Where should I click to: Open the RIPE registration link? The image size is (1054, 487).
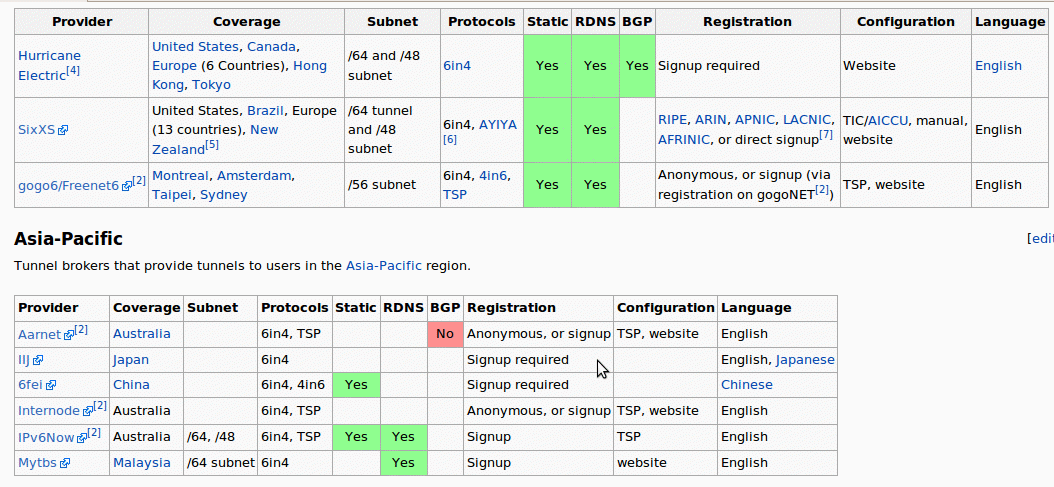pos(672,120)
